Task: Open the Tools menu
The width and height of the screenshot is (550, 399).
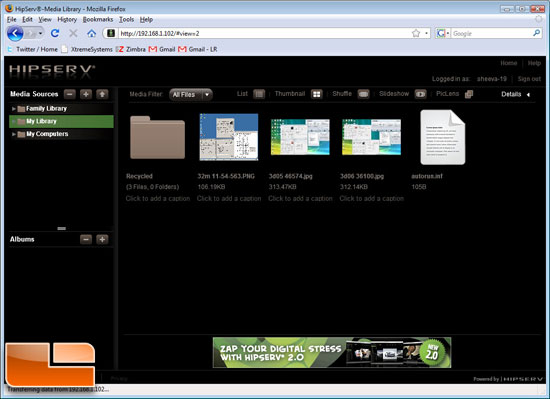Action: pyautogui.click(x=126, y=20)
